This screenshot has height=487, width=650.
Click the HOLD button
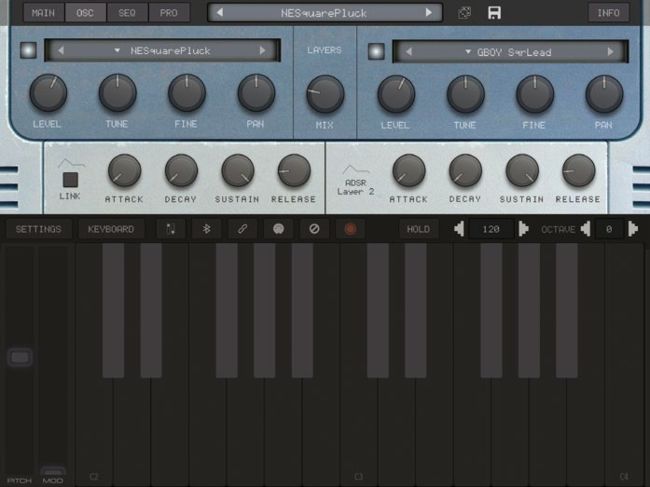pos(418,229)
